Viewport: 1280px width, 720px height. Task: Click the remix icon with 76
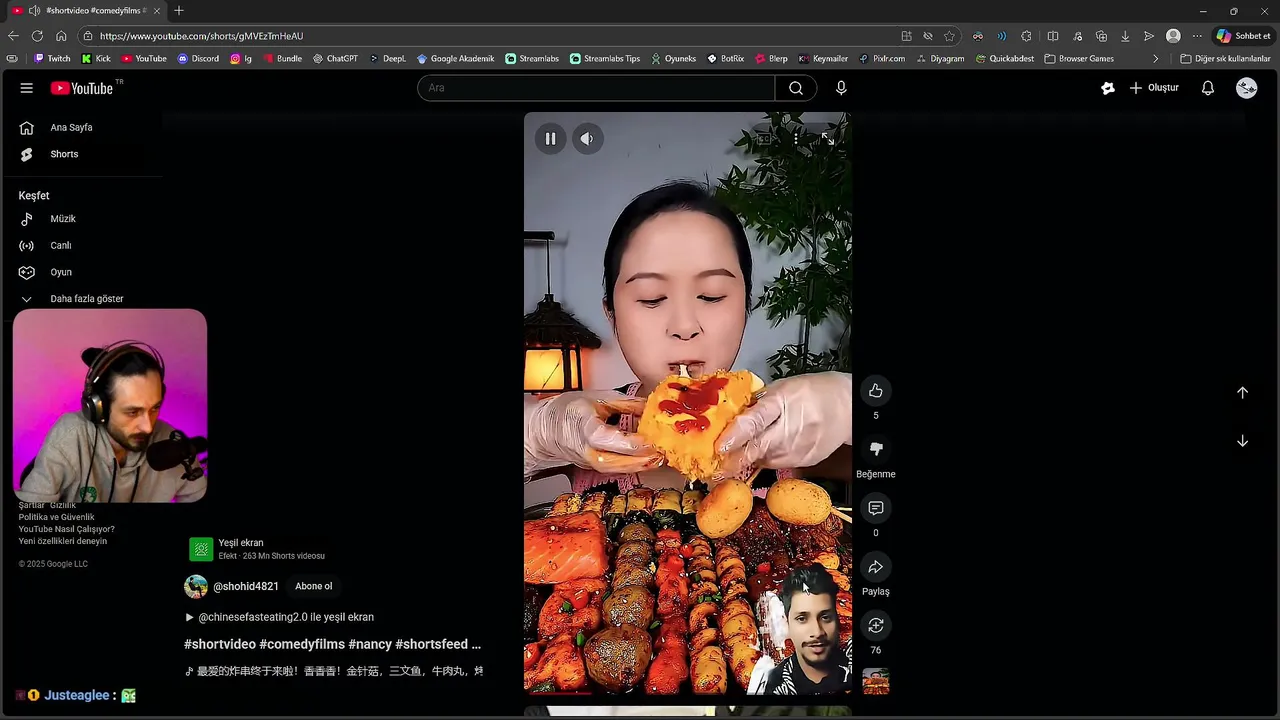876,625
